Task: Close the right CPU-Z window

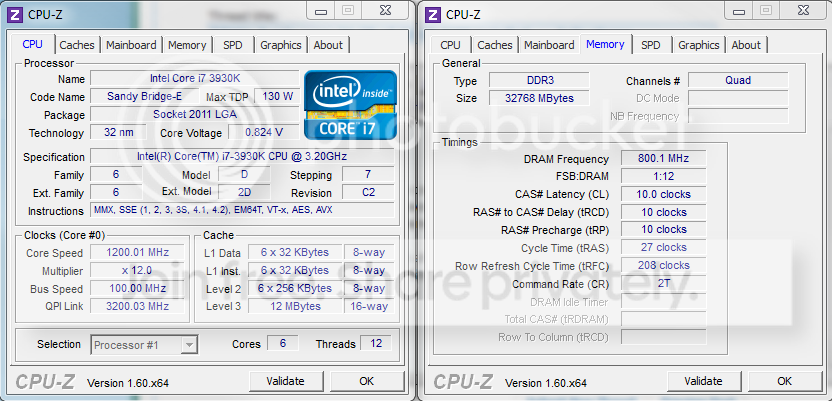Action: [x=804, y=10]
